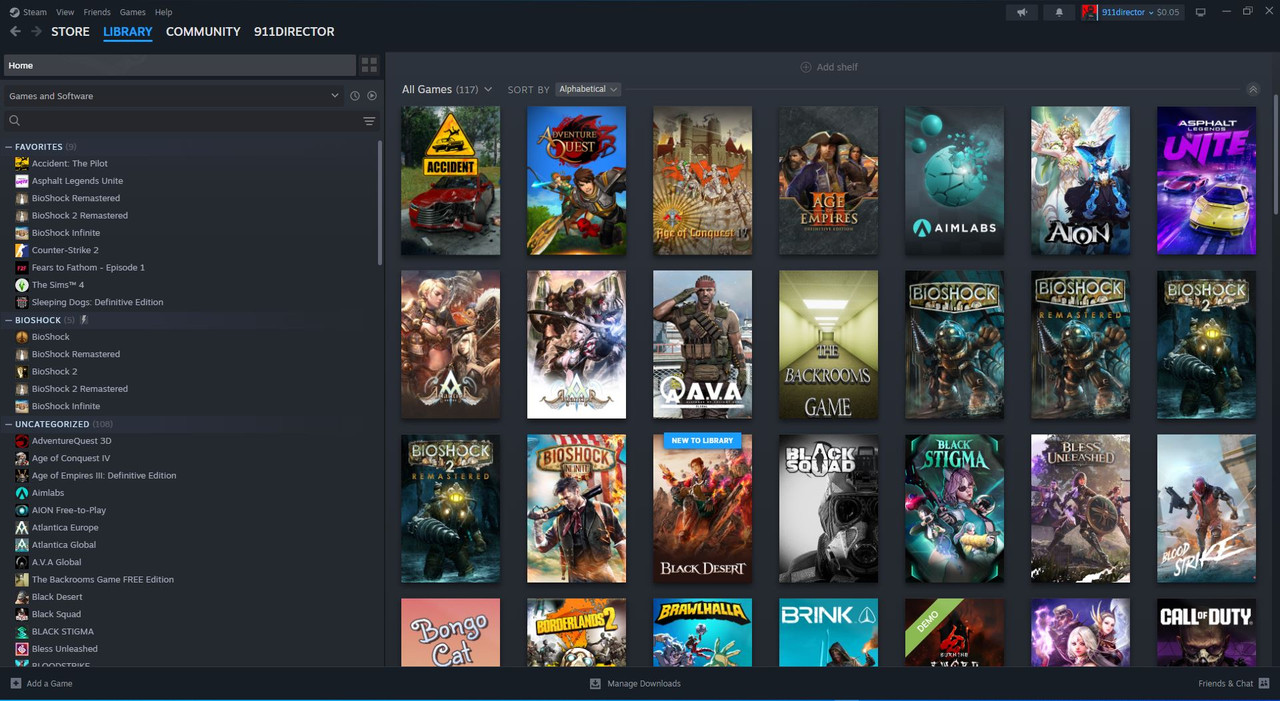Click the Big Picture mode monitor icon
The width and height of the screenshot is (1280, 701).
pyautogui.click(x=1201, y=12)
